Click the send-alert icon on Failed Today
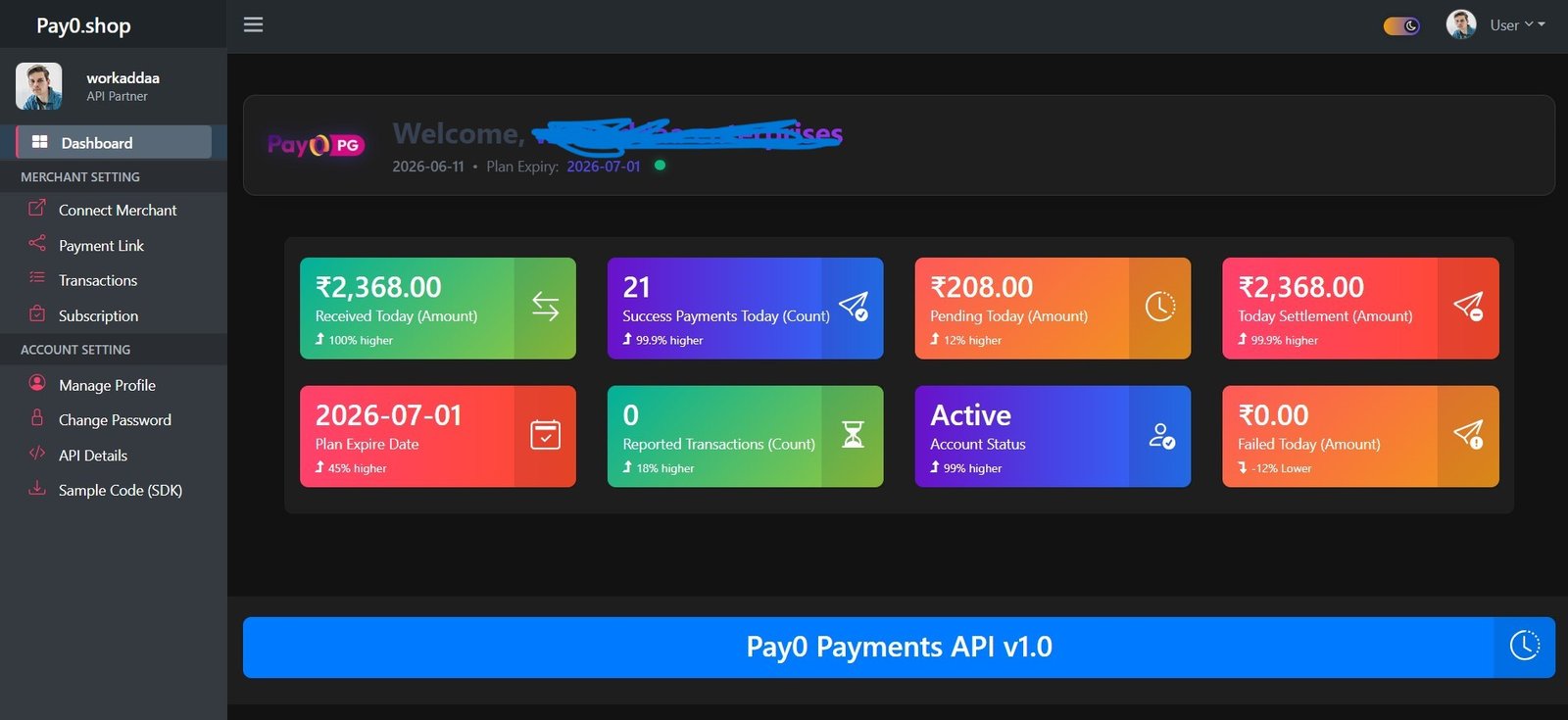Screen dimensions: 1568x720 click(x=1468, y=435)
